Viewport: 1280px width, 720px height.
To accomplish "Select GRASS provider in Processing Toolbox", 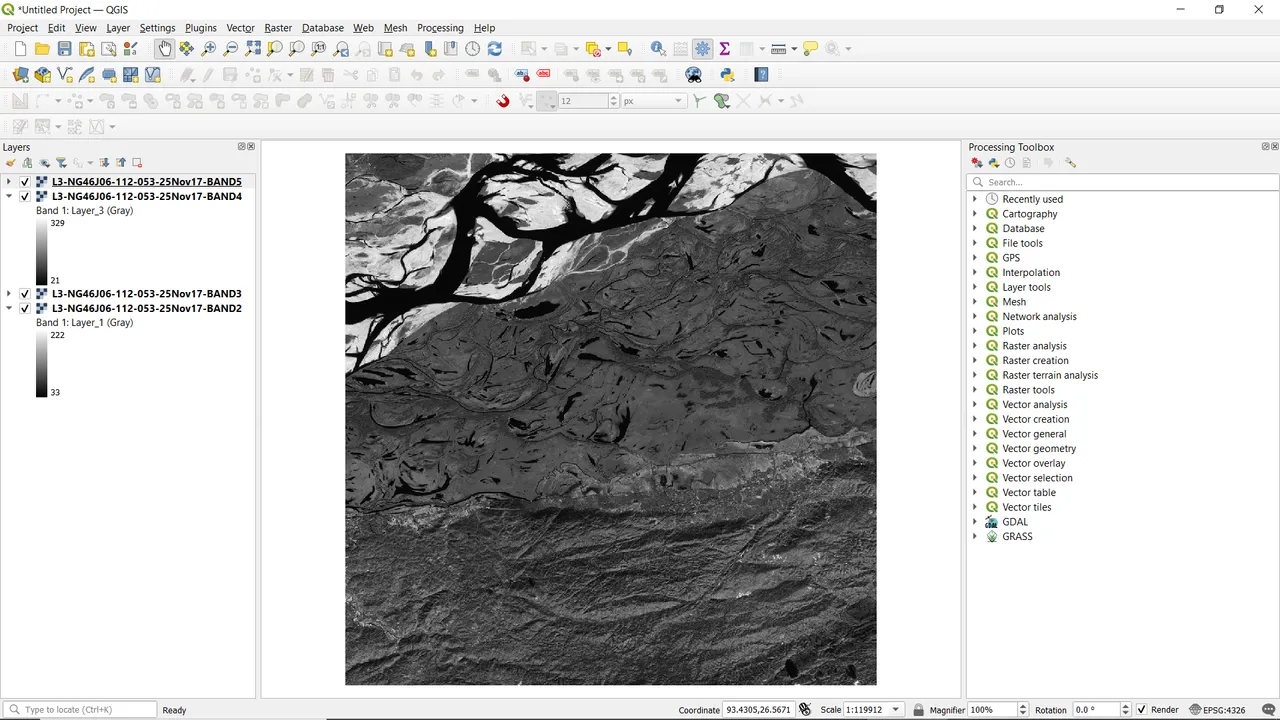I will [1017, 537].
